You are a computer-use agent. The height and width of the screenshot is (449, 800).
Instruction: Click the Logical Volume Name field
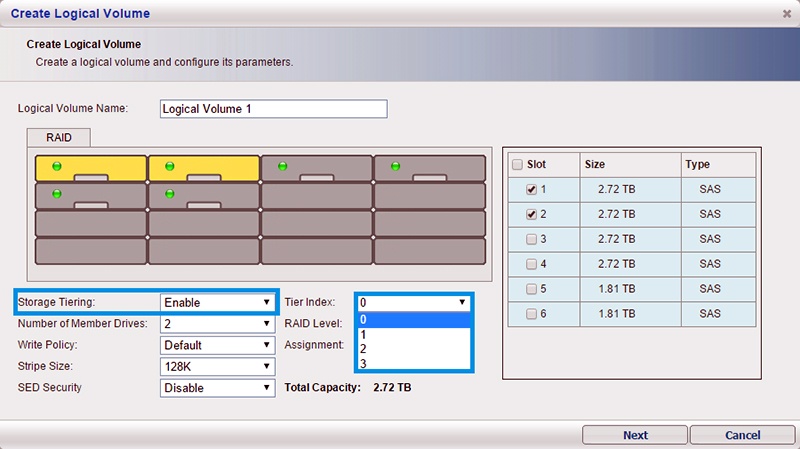(x=273, y=109)
